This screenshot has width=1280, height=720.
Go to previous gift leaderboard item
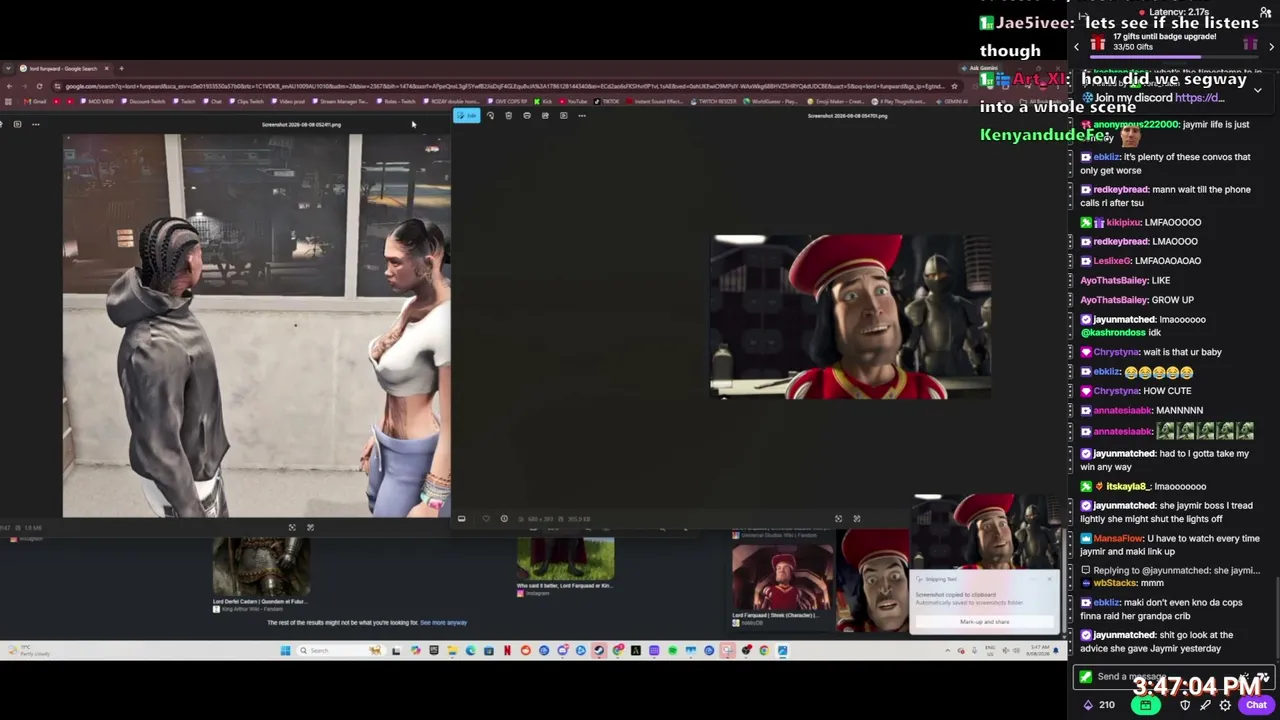coord(1077,46)
